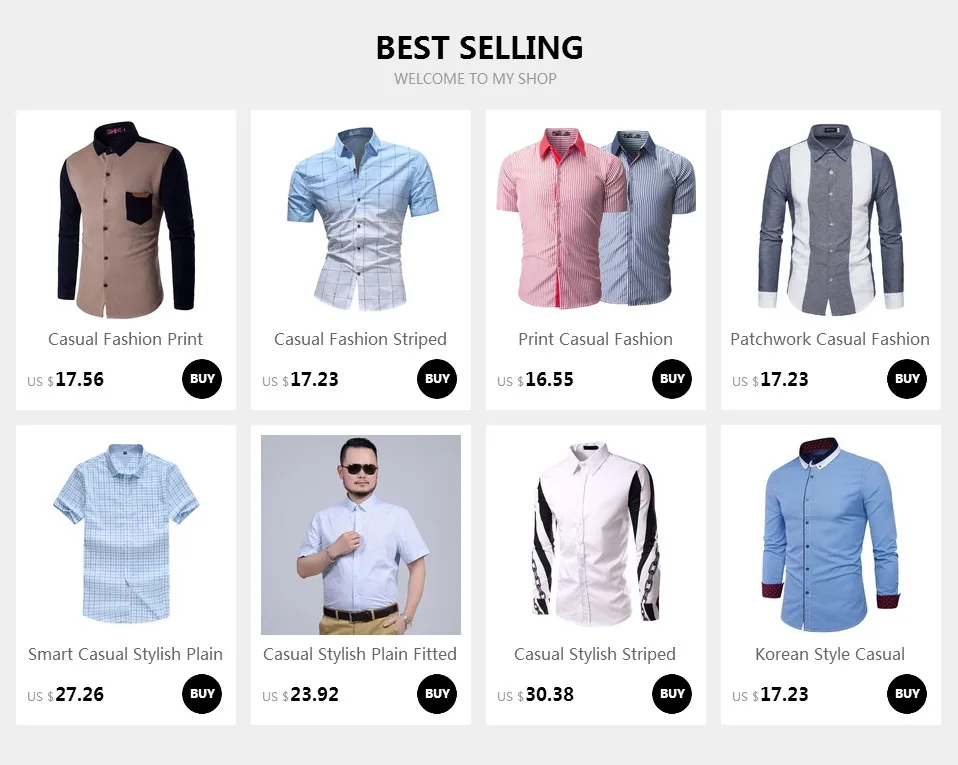The image size is (958, 765).
Task: Click BUY button for $16.55 Print Casual Fashion
Action: (672, 379)
